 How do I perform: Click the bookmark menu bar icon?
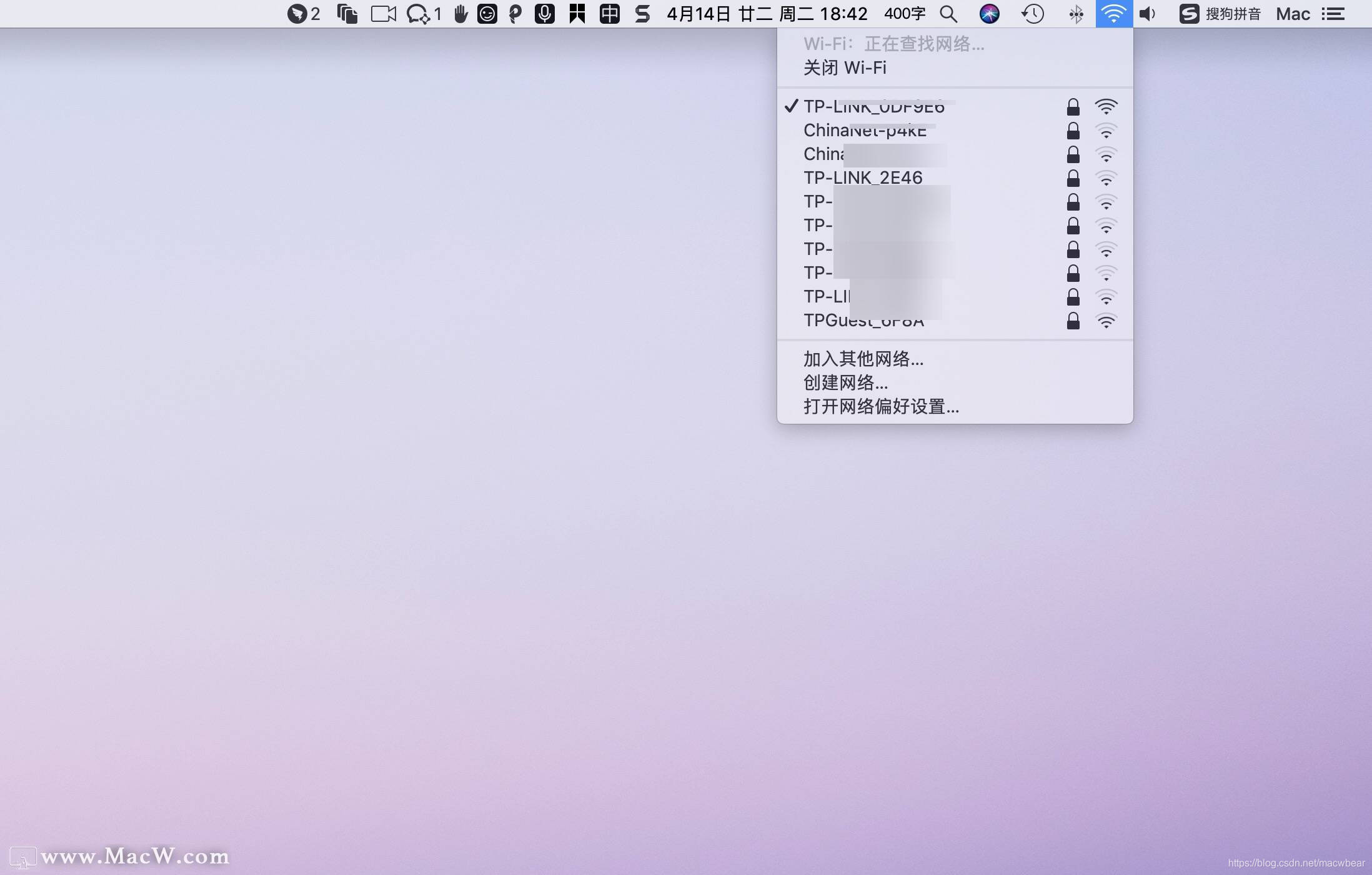(577, 14)
